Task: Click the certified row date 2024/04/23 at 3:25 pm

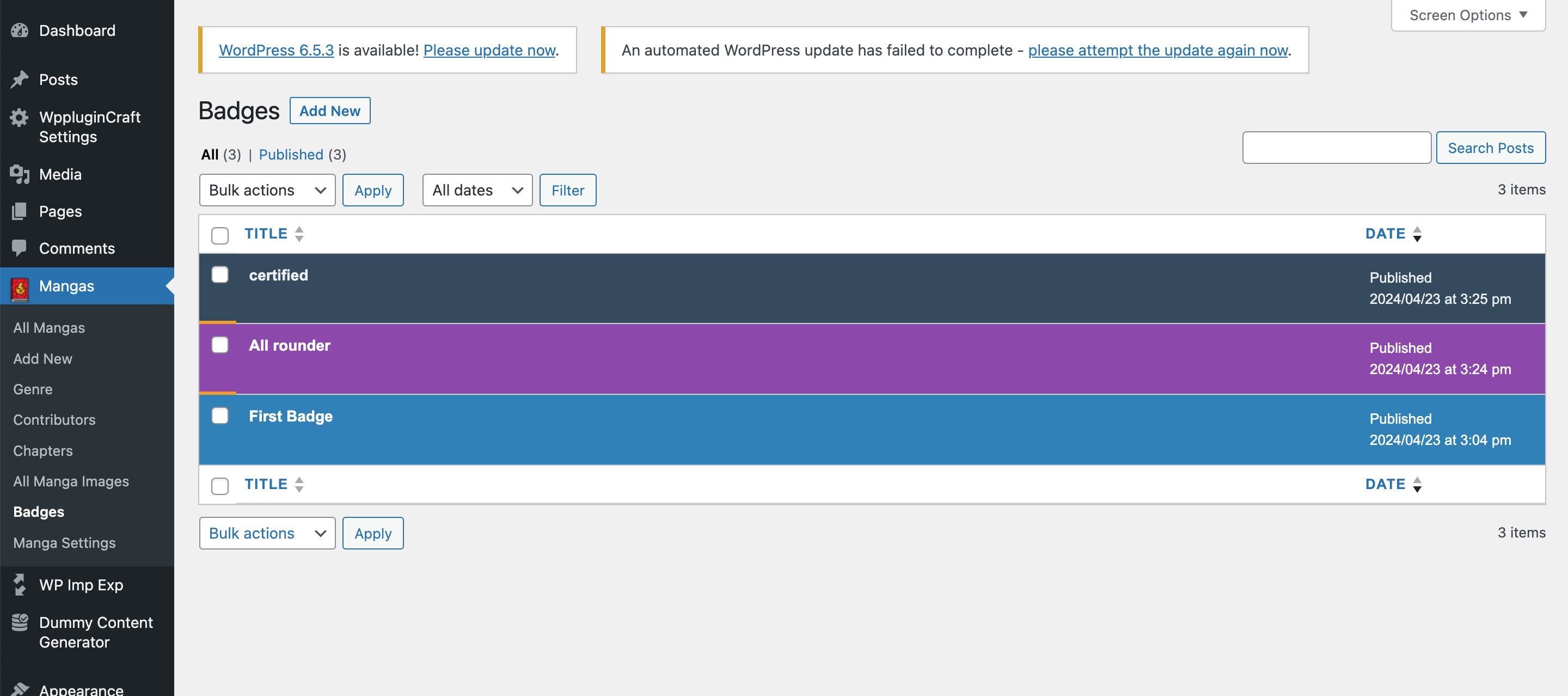Action: click(1440, 299)
